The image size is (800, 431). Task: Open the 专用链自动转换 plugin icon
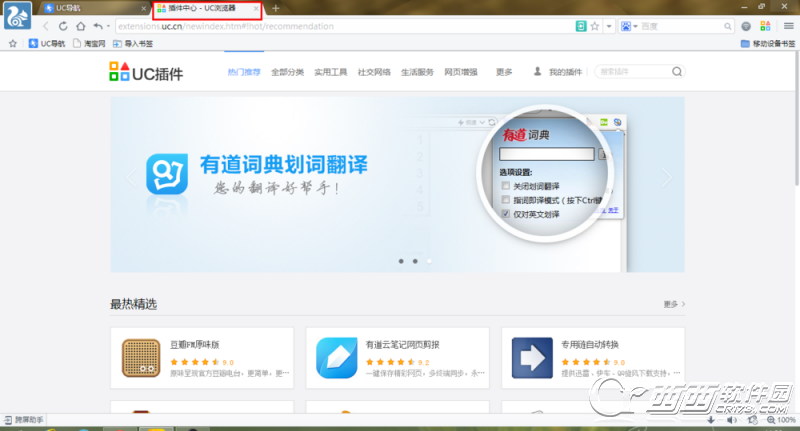click(x=532, y=358)
